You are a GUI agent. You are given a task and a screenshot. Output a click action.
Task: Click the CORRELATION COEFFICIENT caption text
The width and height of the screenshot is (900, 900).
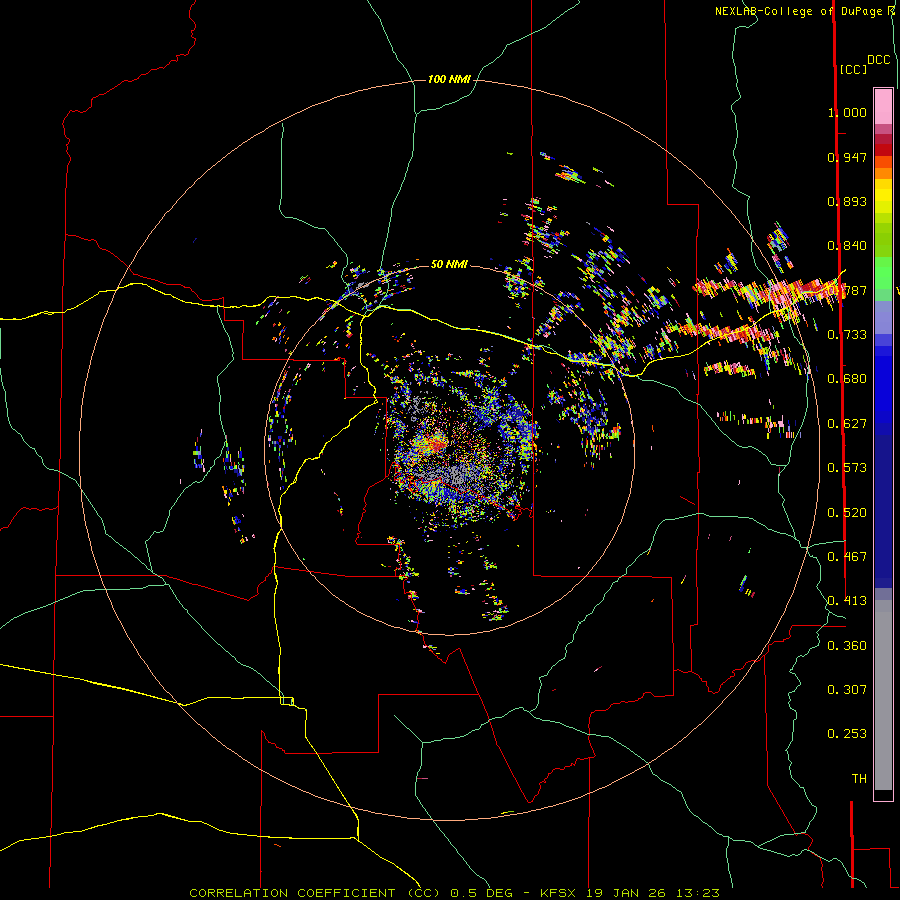[x=292, y=893]
